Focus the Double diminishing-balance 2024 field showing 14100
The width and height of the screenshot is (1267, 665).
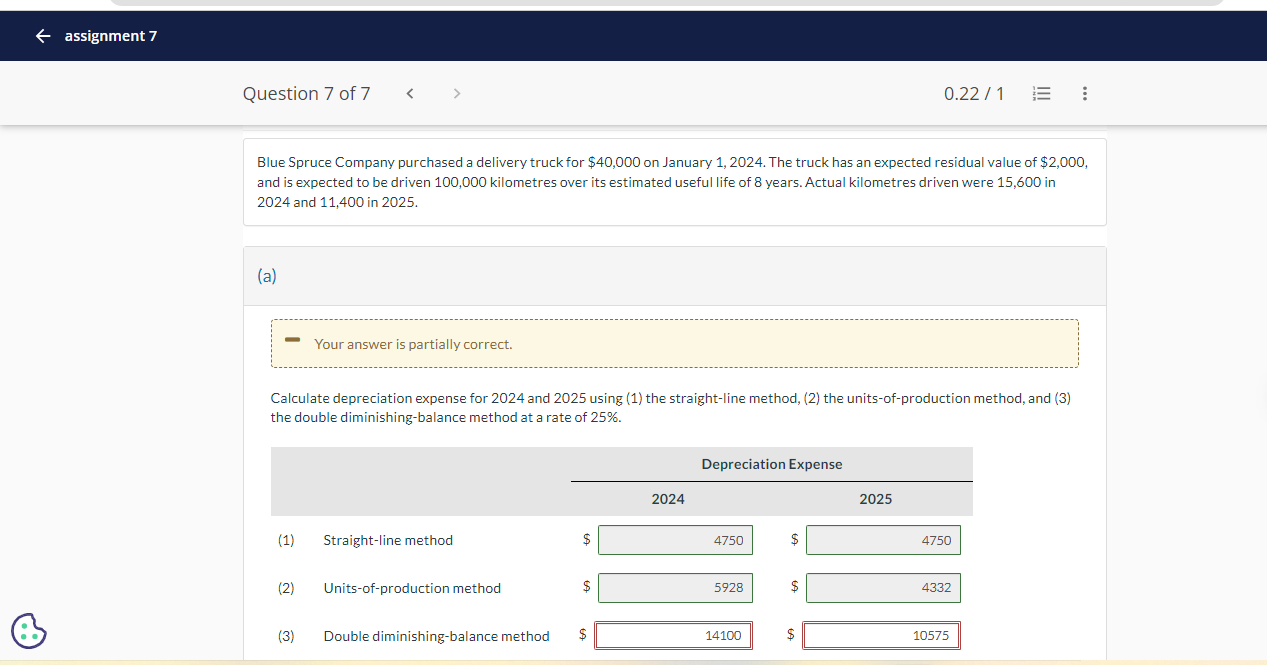tap(674, 636)
